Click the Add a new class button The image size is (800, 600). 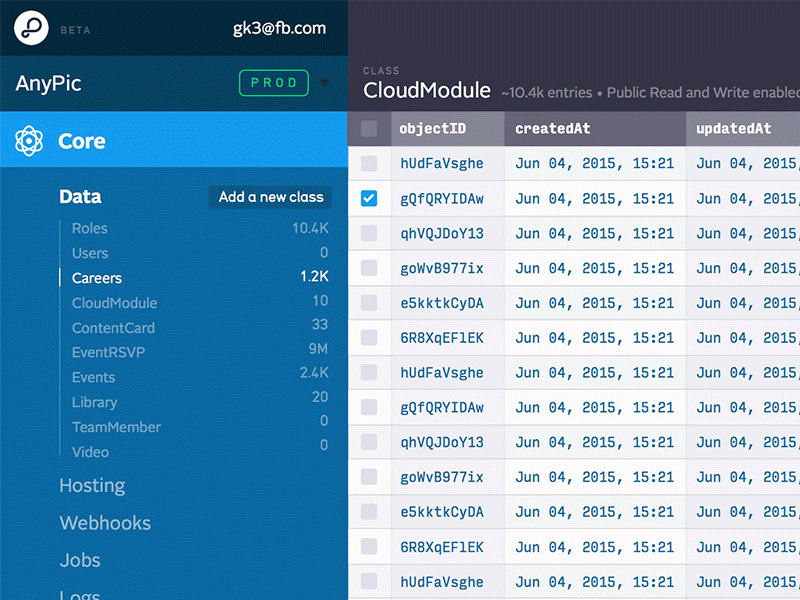coord(270,197)
